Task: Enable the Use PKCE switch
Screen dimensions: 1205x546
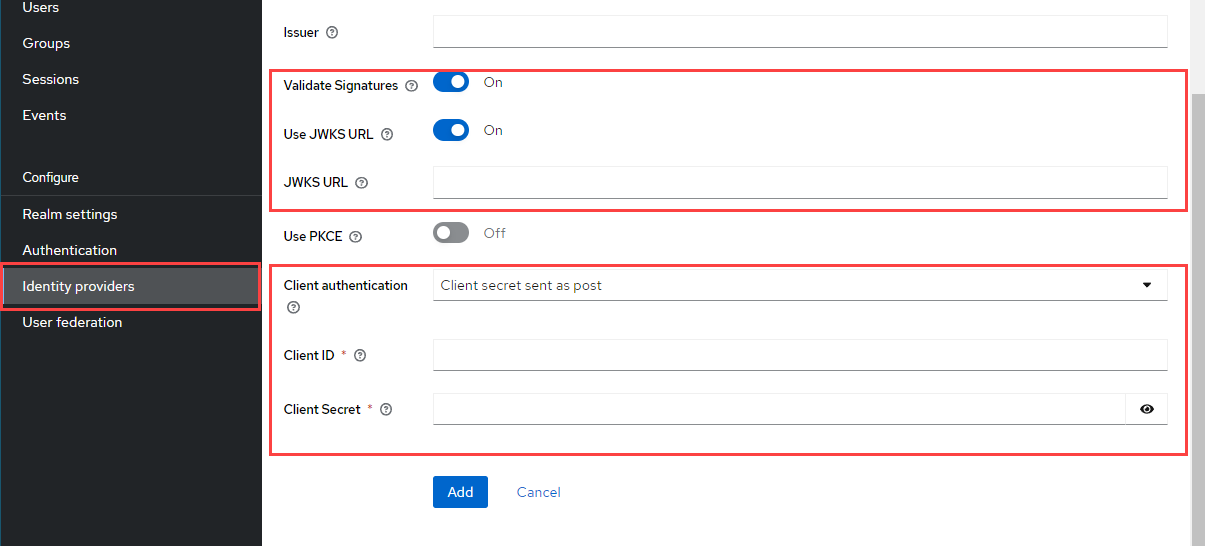Action: tap(451, 233)
